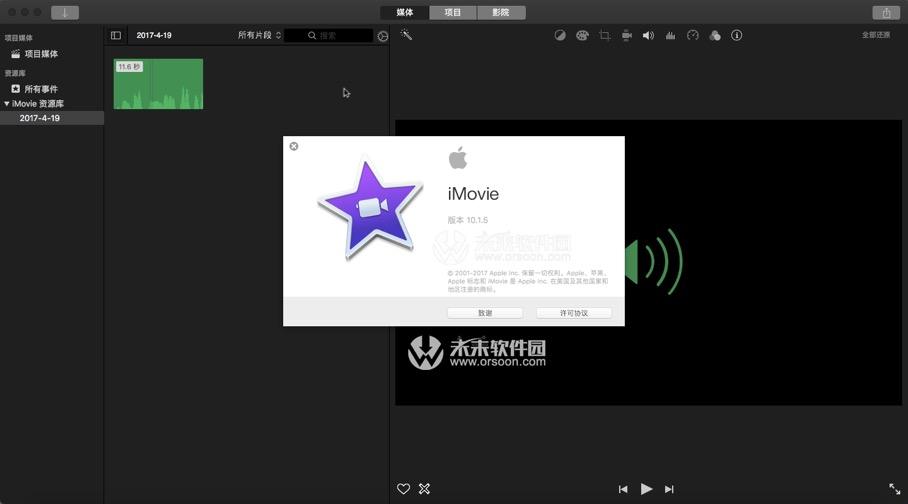The image size is (908, 504).
Task: Click the search field in browser
Action: coord(328,35)
